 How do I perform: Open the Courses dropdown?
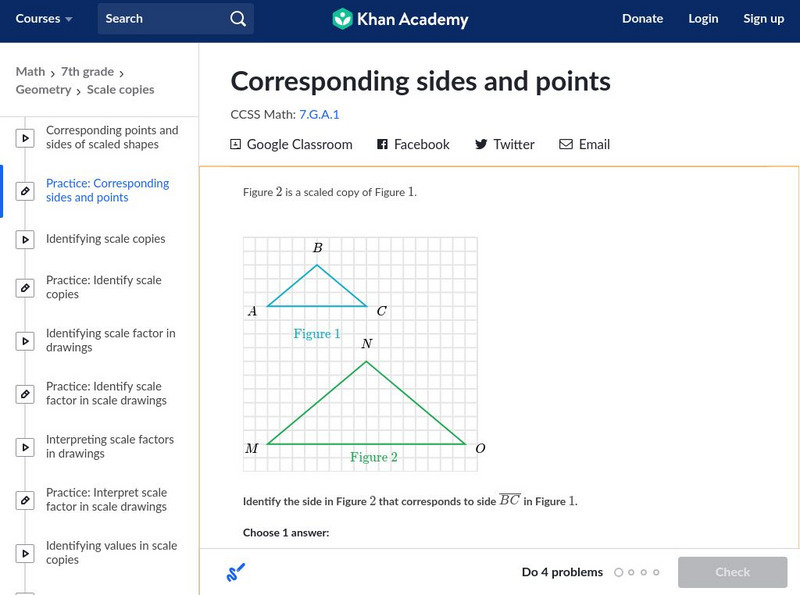coord(44,19)
